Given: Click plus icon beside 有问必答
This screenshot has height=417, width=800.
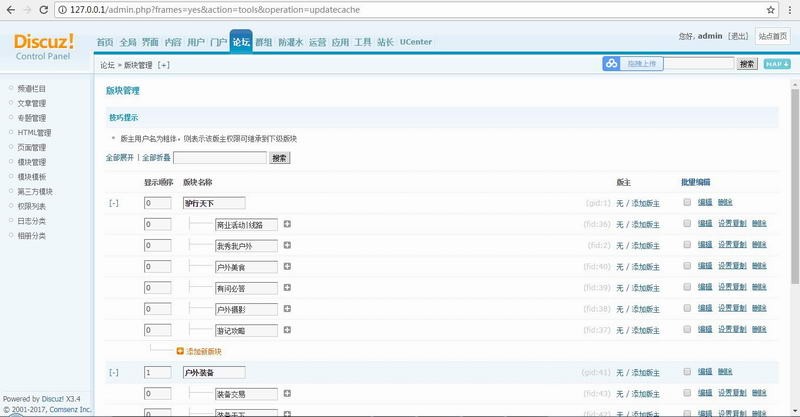Looking at the screenshot, I should [287, 288].
